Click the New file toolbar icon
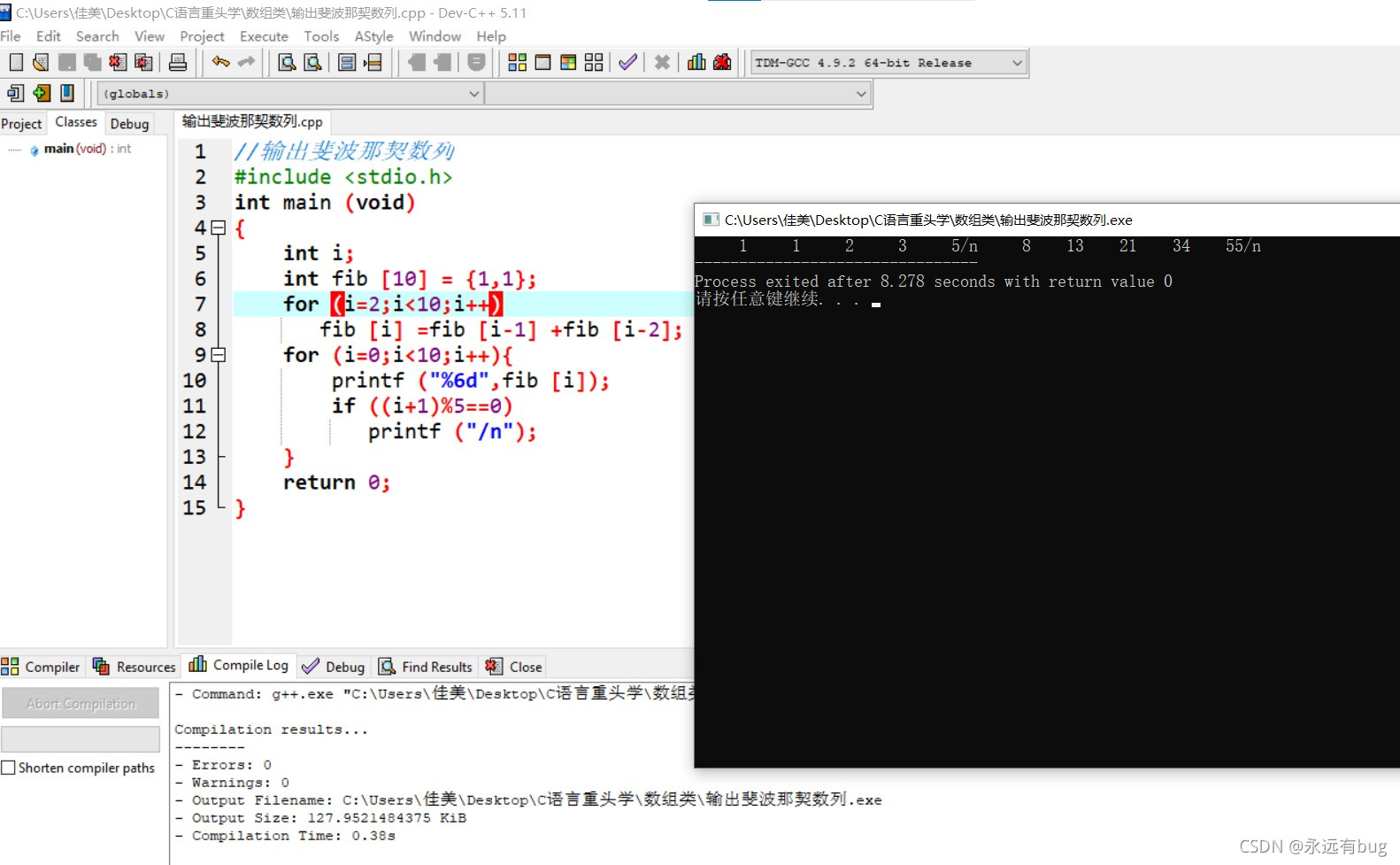The image size is (1400, 865). click(x=16, y=62)
